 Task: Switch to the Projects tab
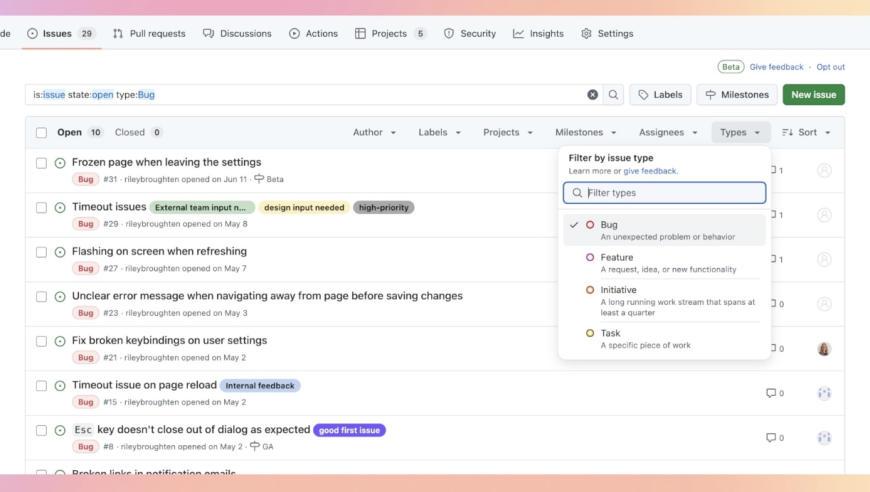(x=391, y=34)
